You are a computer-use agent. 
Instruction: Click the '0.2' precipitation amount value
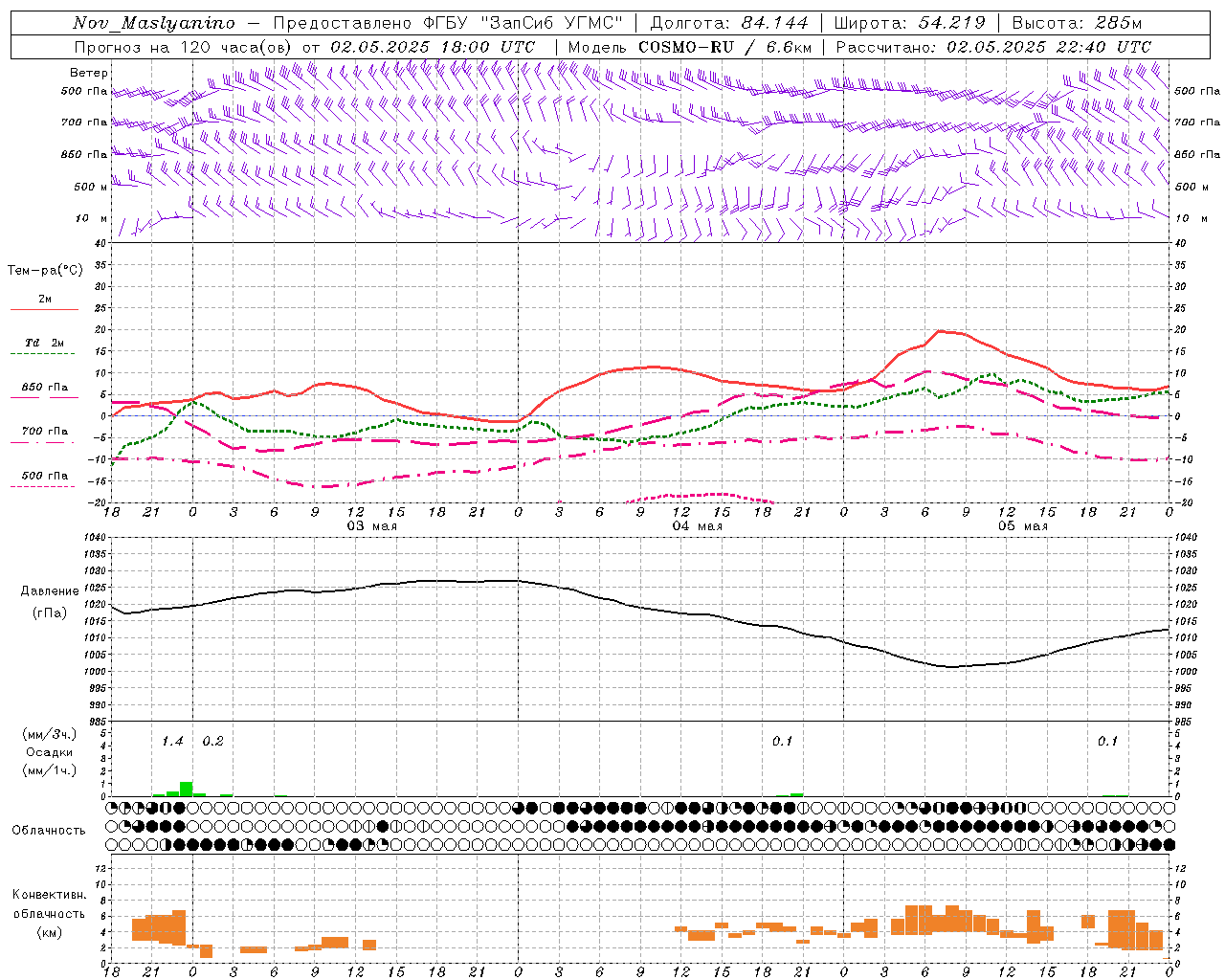pyautogui.click(x=212, y=742)
